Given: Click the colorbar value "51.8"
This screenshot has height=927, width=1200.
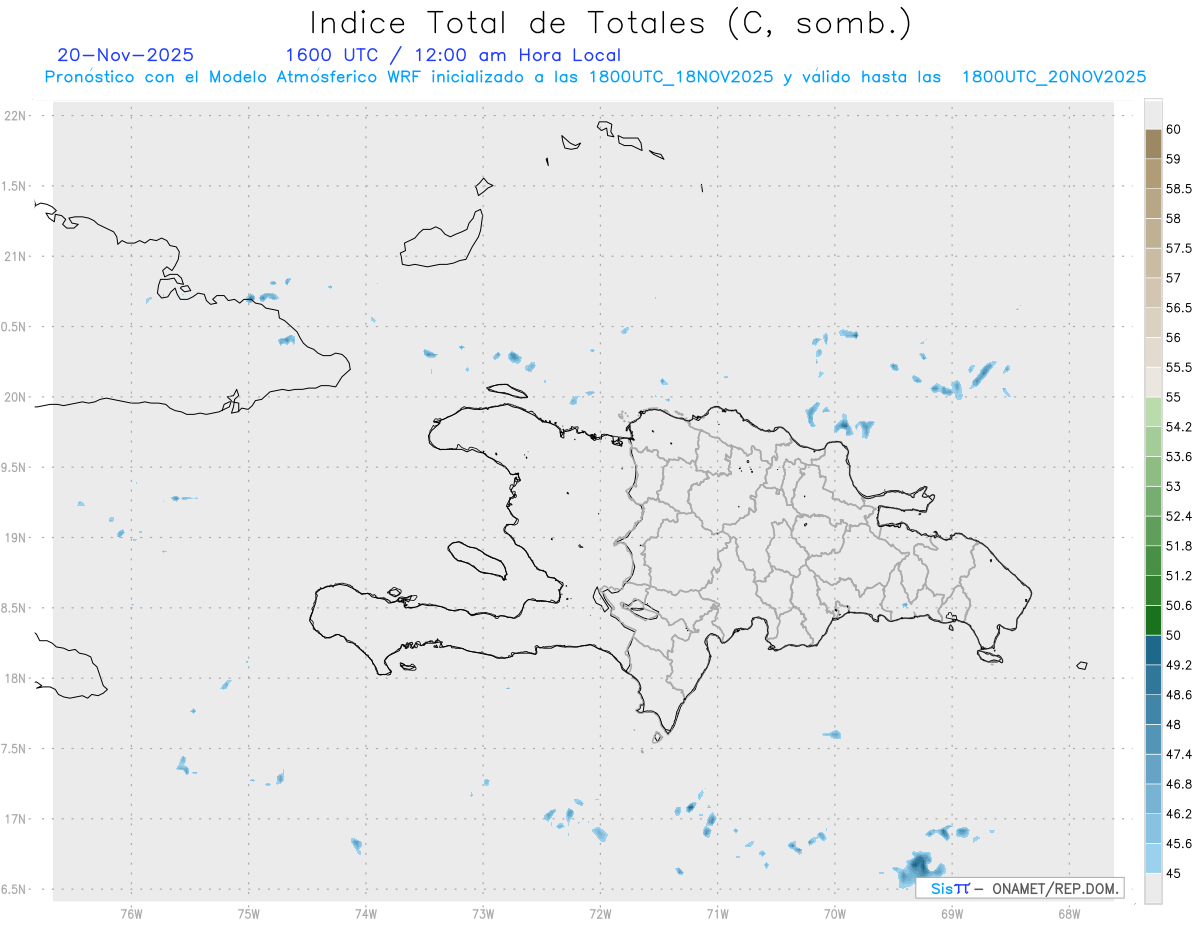Looking at the screenshot, I should [x=1178, y=546].
